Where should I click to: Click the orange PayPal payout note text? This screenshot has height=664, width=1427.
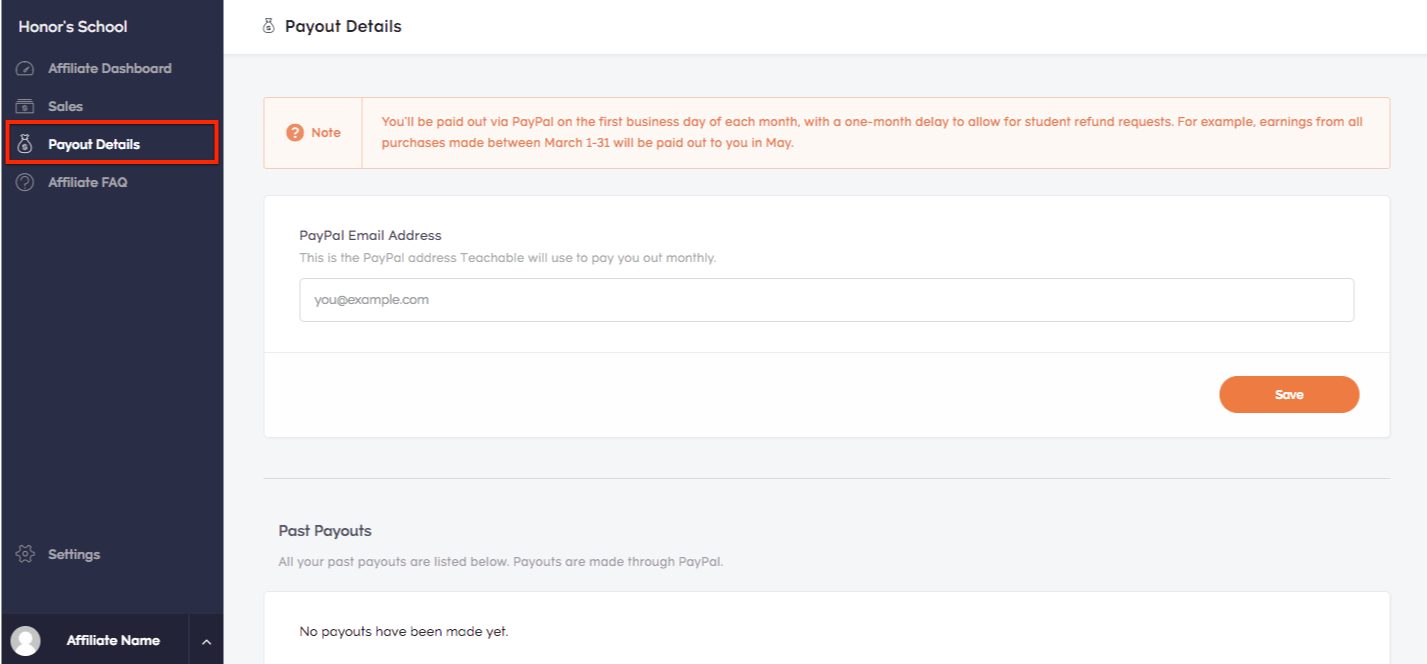coord(872,132)
